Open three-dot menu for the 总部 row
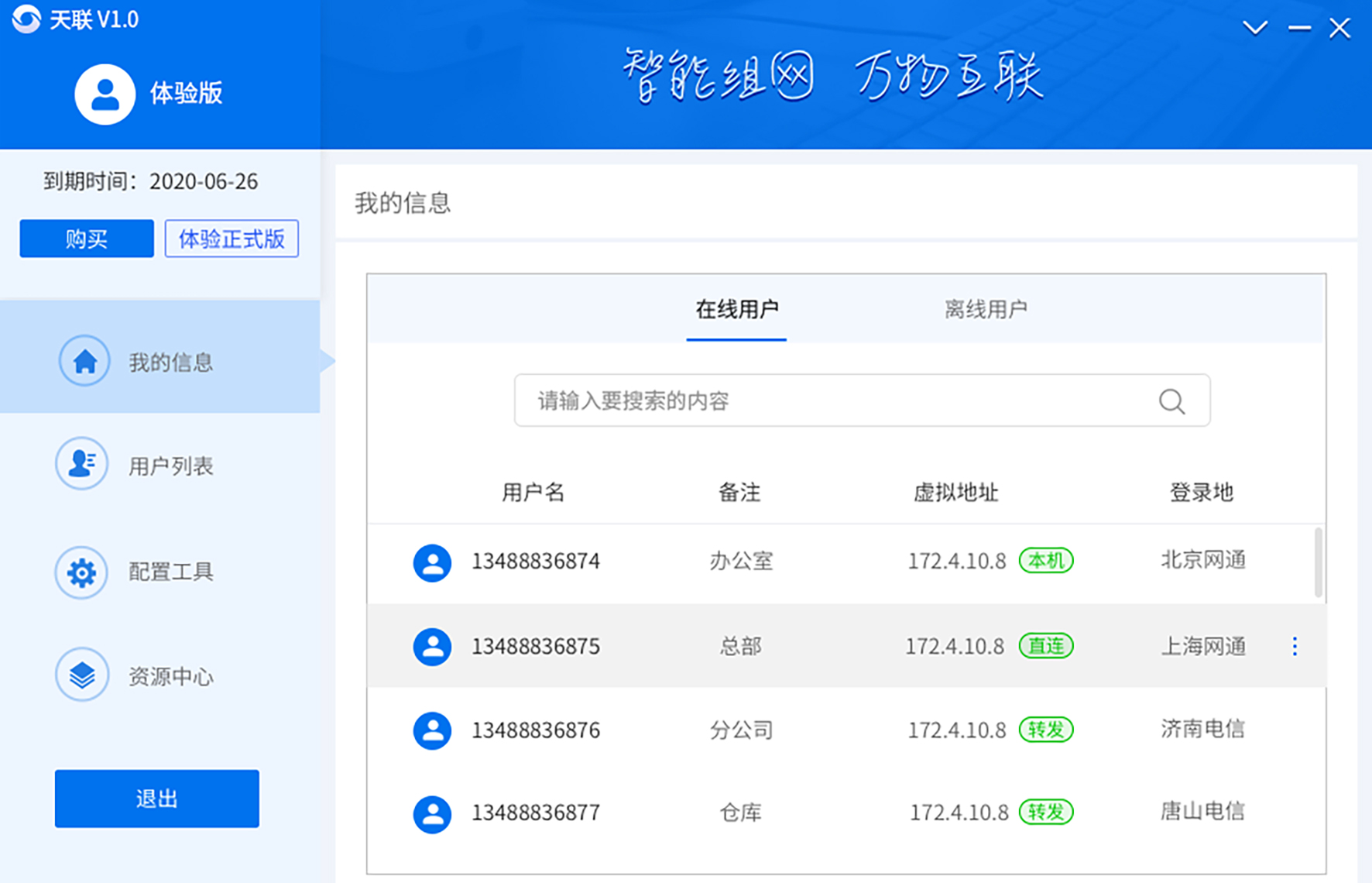 (1295, 646)
